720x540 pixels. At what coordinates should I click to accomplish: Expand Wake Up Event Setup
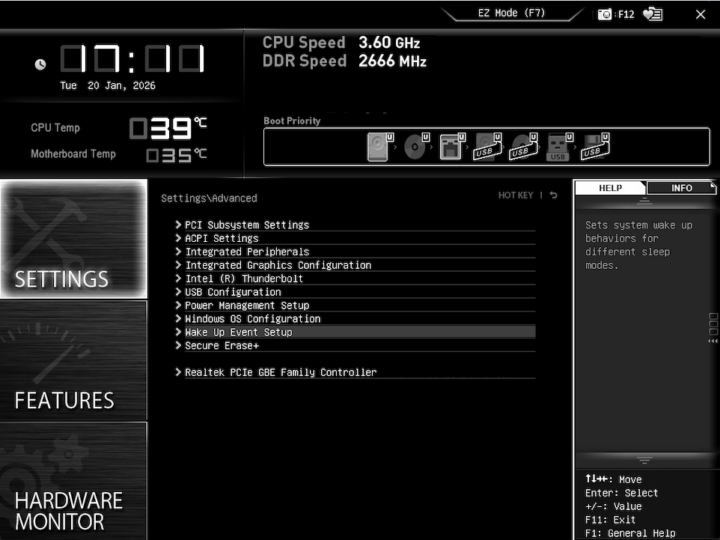(x=238, y=332)
